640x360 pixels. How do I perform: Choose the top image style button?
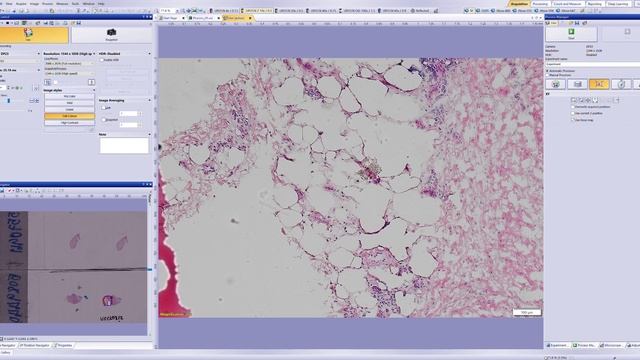point(69,96)
